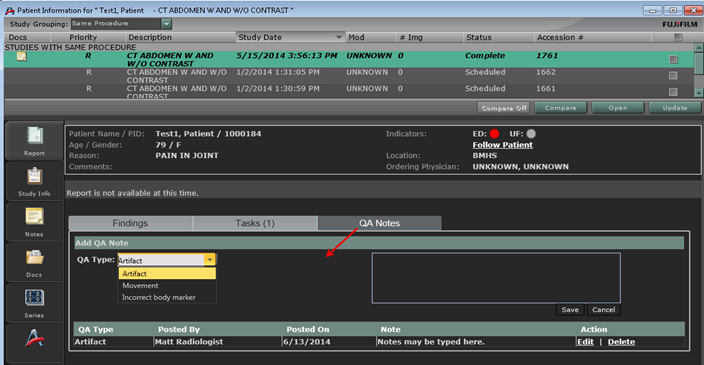Check the box for accession 1761 study

click(673, 59)
